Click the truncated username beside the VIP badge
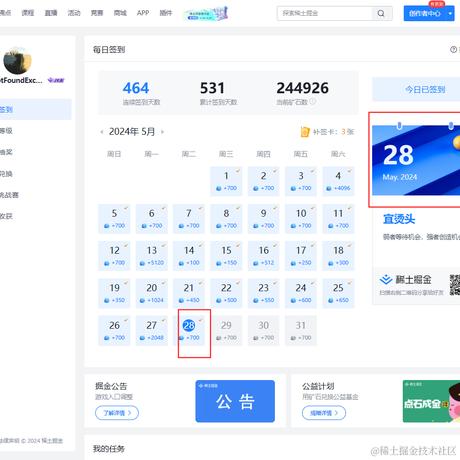The height and width of the screenshot is (460, 460). [x=21, y=80]
